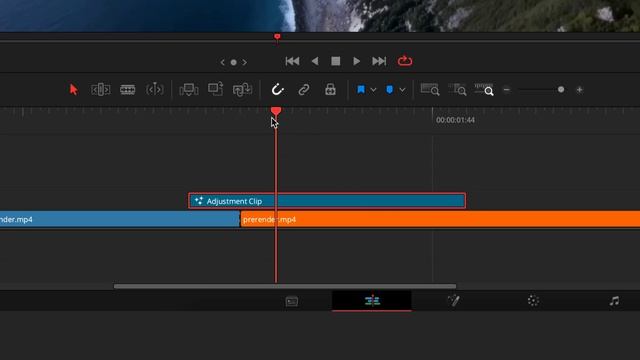Play the timeline forward
This screenshot has width=640, height=360.
[x=356, y=61]
